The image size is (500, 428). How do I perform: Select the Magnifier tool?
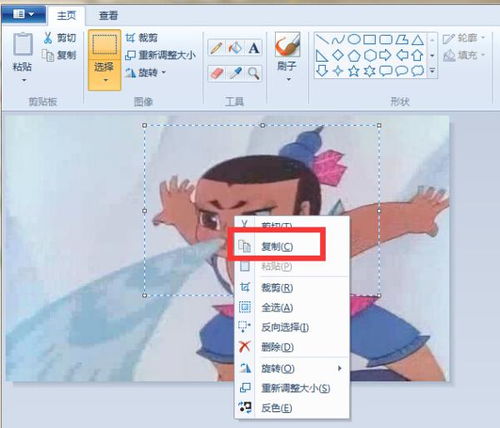[254, 73]
